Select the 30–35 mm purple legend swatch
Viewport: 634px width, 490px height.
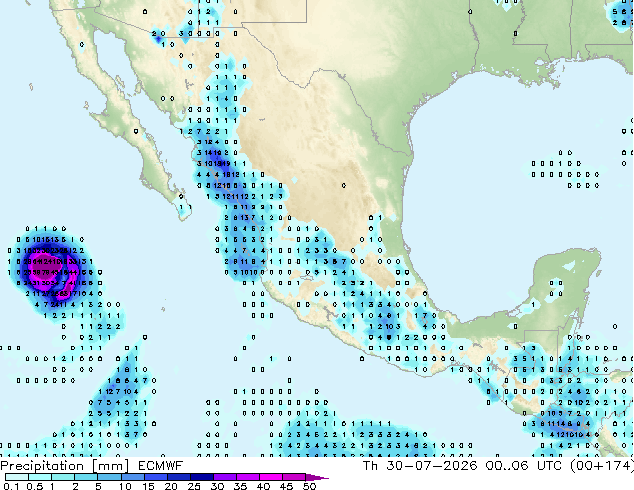(x=225, y=477)
